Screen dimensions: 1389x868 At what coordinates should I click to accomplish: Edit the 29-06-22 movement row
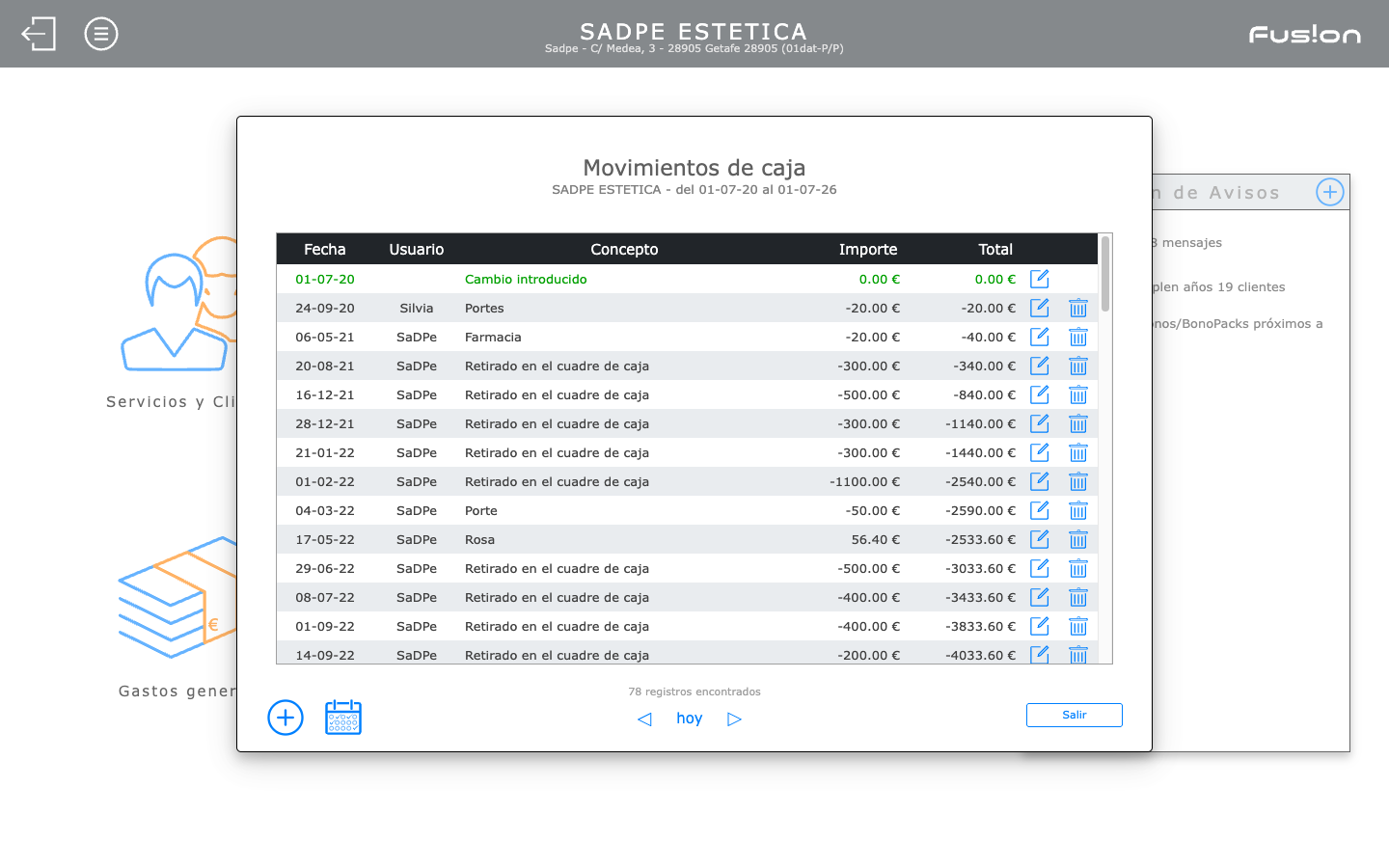[1039, 568]
